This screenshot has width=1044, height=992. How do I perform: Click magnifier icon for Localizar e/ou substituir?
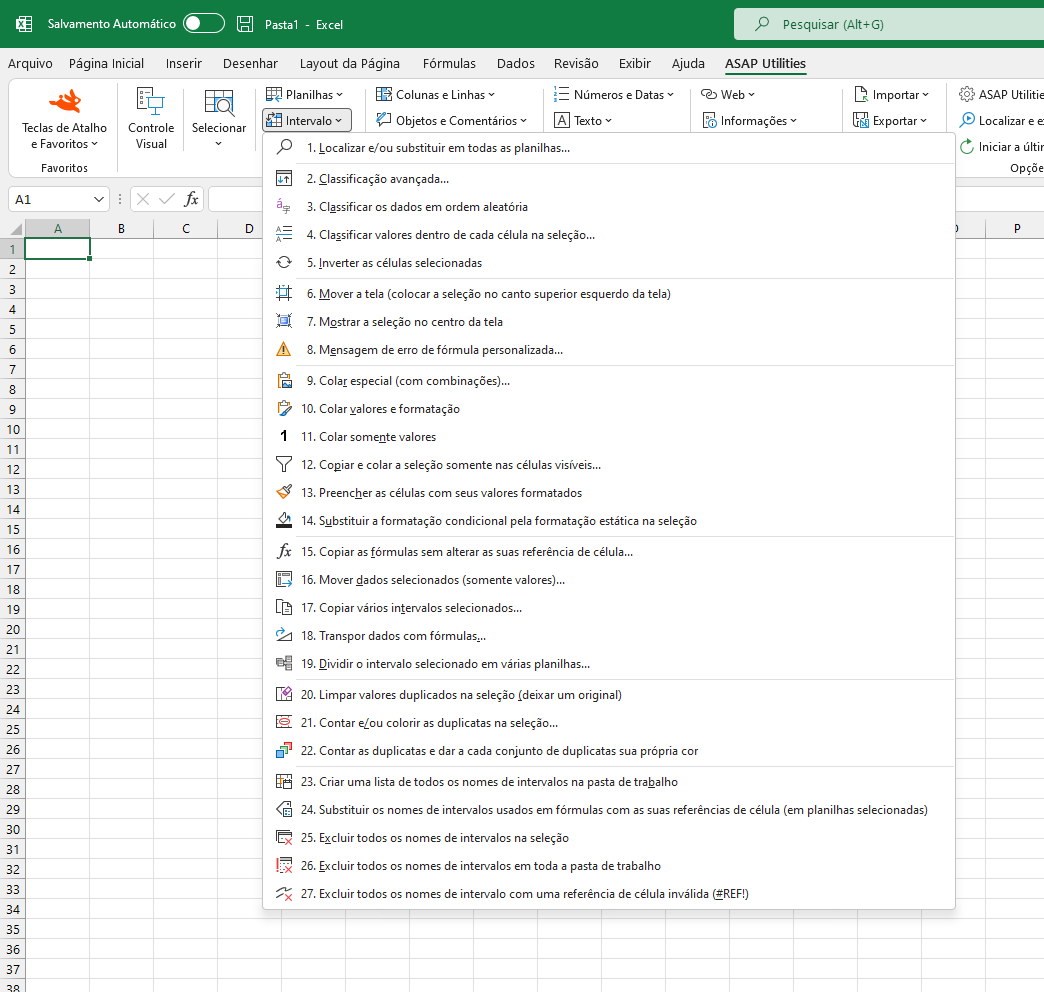(x=284, y=146)
